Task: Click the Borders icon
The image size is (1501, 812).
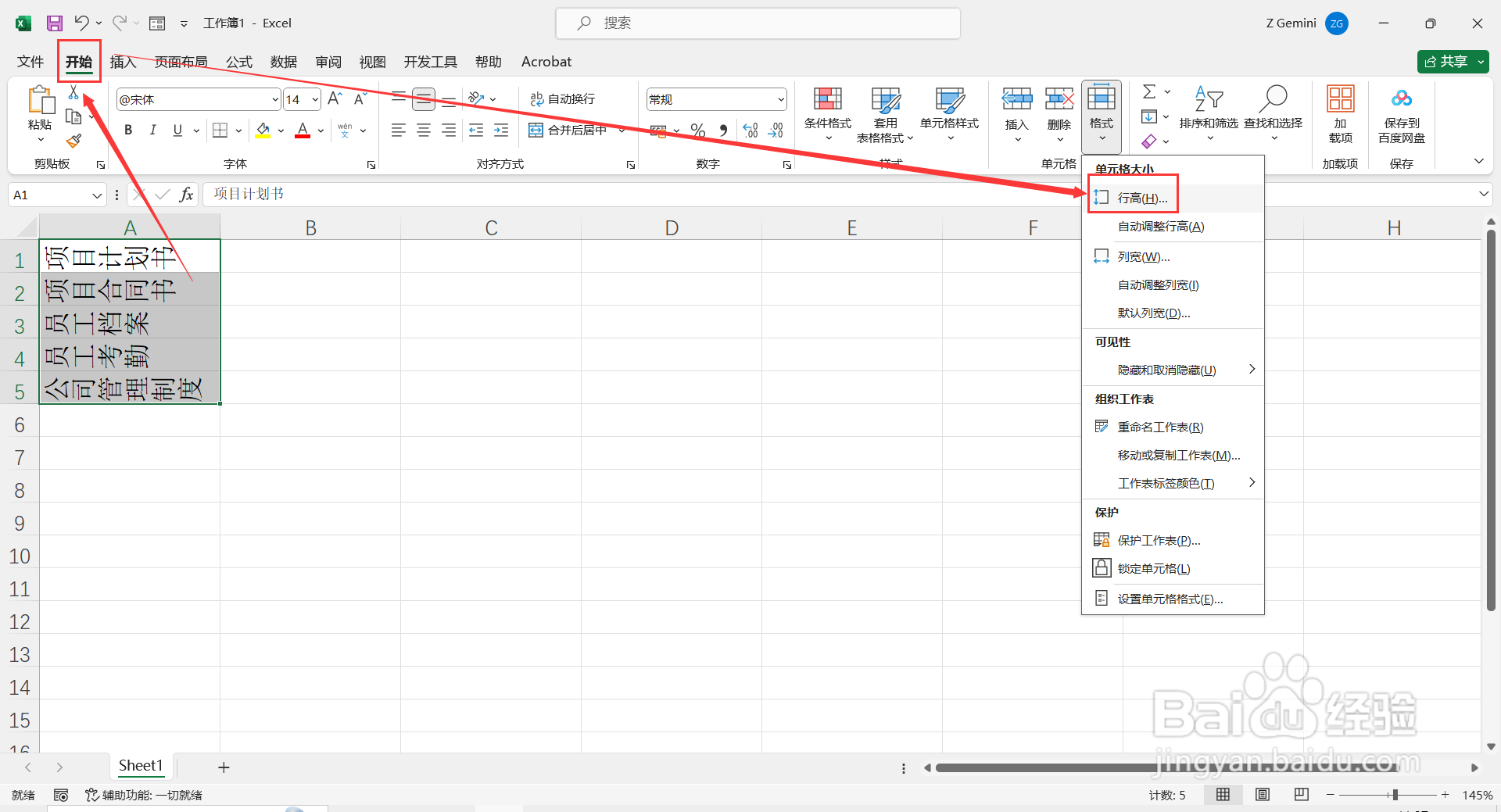Action: [220, 131]
